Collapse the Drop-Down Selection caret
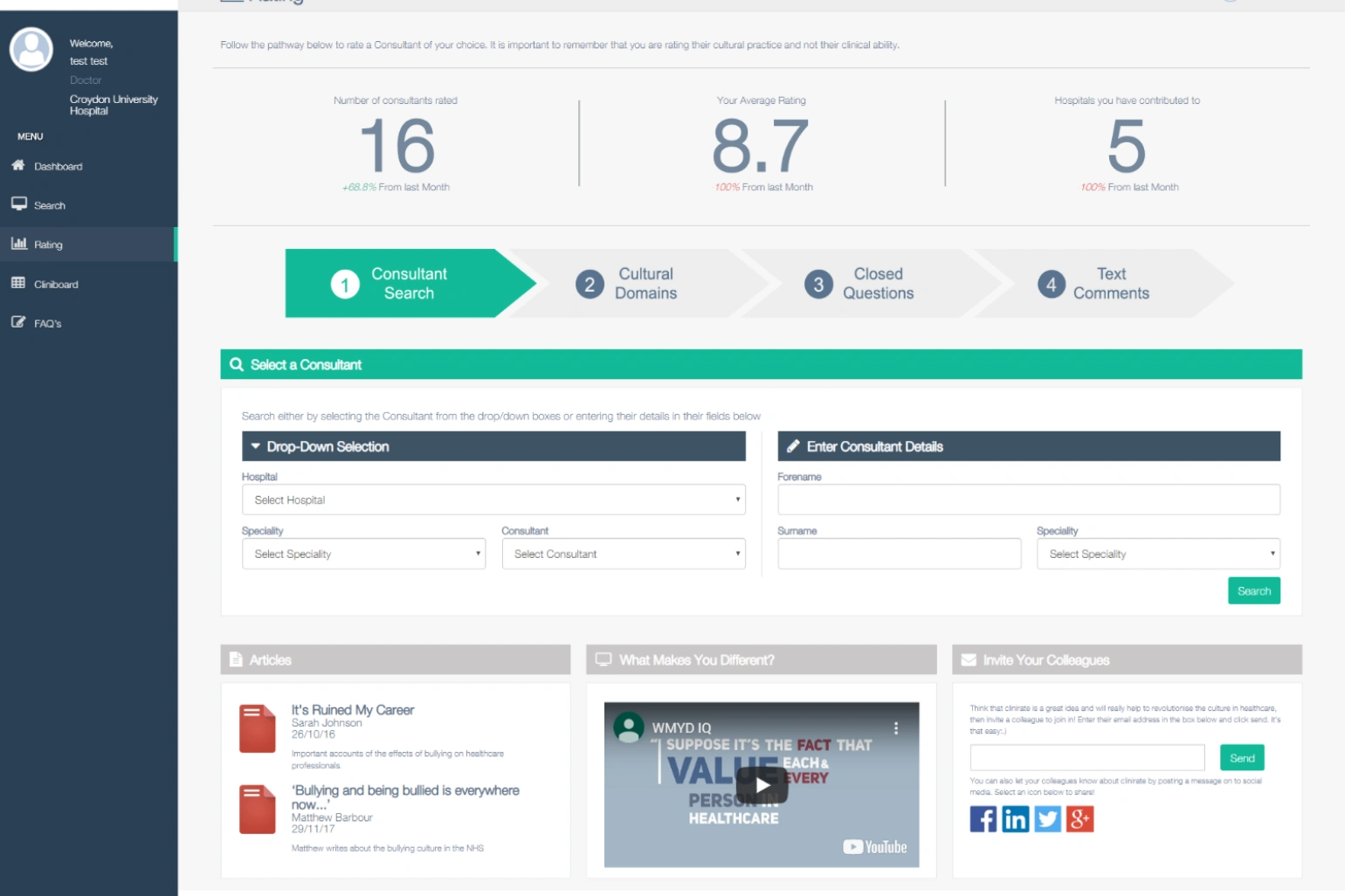Viewport: 1345px width, 896px height. [x=256, y=446]
